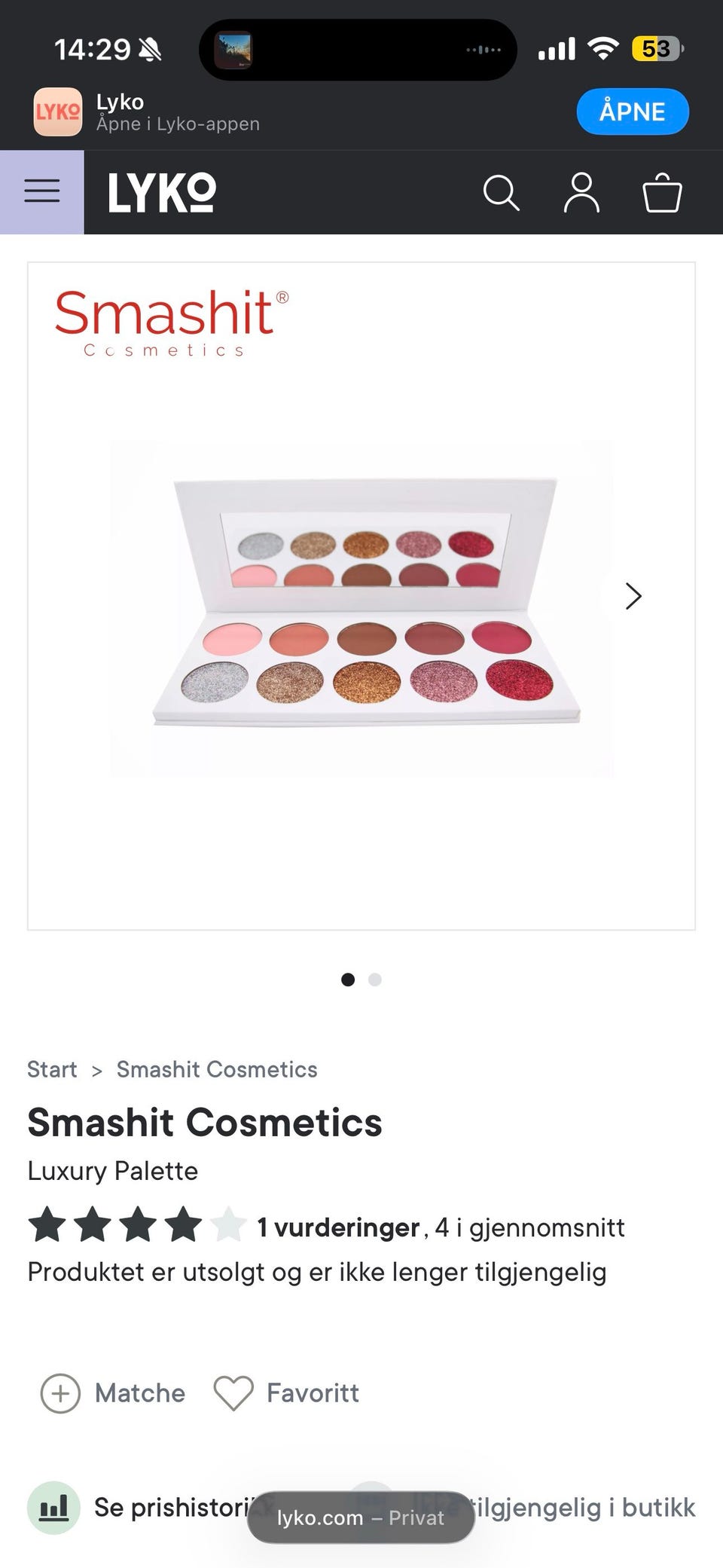
Task: Open the shopping bag cart
Action: [x=662, y=193]
